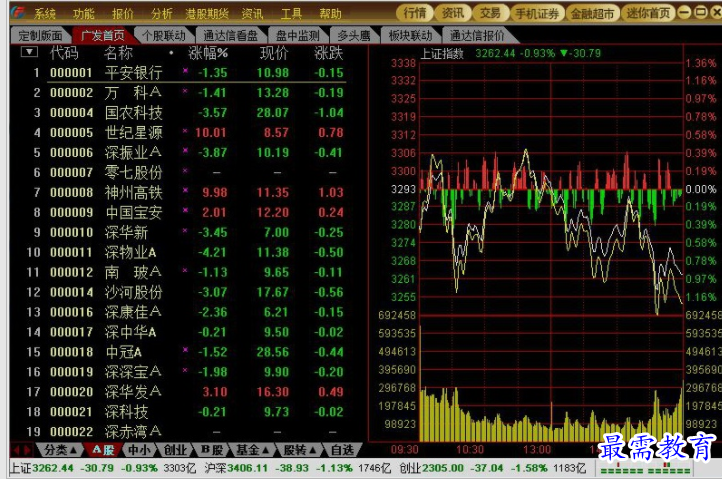Switch to the 盘中监测 tab
This screenshot has width=722, height=479.
point(297,35)
